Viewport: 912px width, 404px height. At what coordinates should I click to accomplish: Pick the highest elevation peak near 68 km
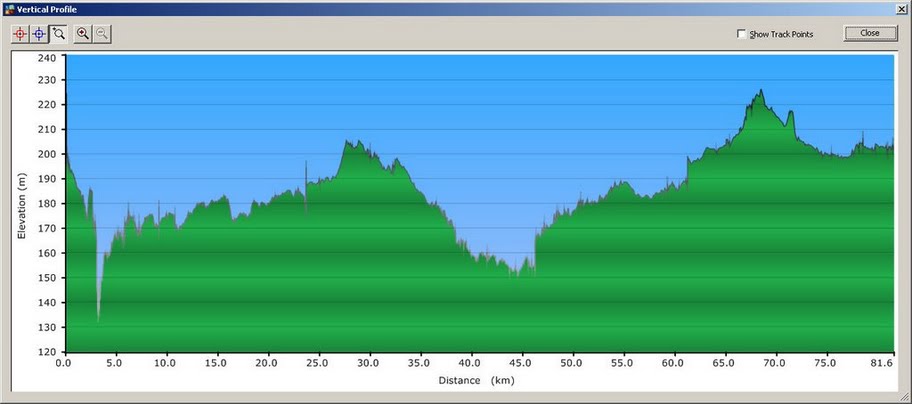pos(760,92)
